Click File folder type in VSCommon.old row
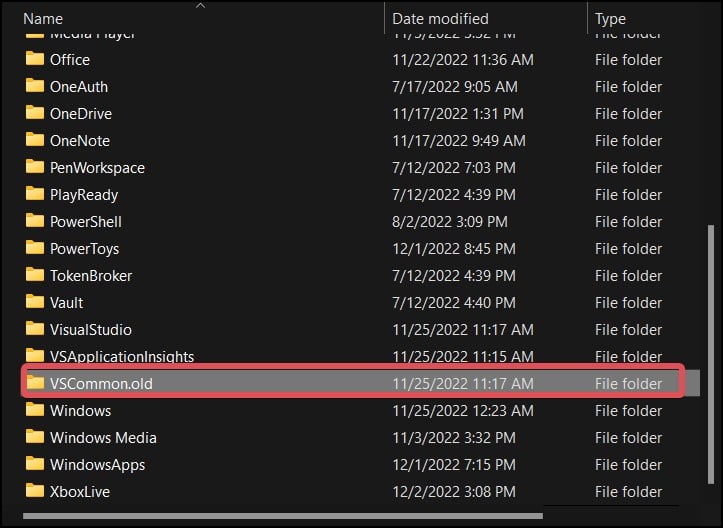Image resolution: width=723 pixels, height=528 pixels. click(628, 384)
